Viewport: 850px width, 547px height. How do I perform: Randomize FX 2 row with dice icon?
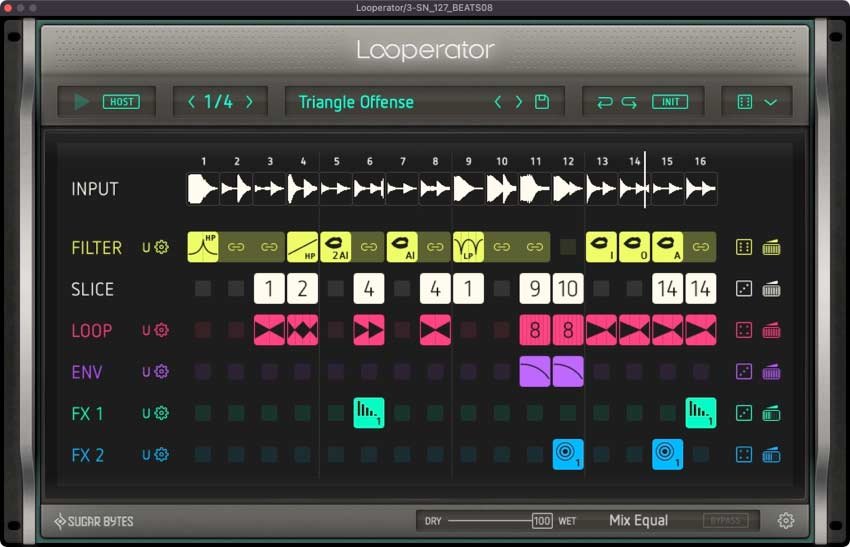(x=744, y=454)
